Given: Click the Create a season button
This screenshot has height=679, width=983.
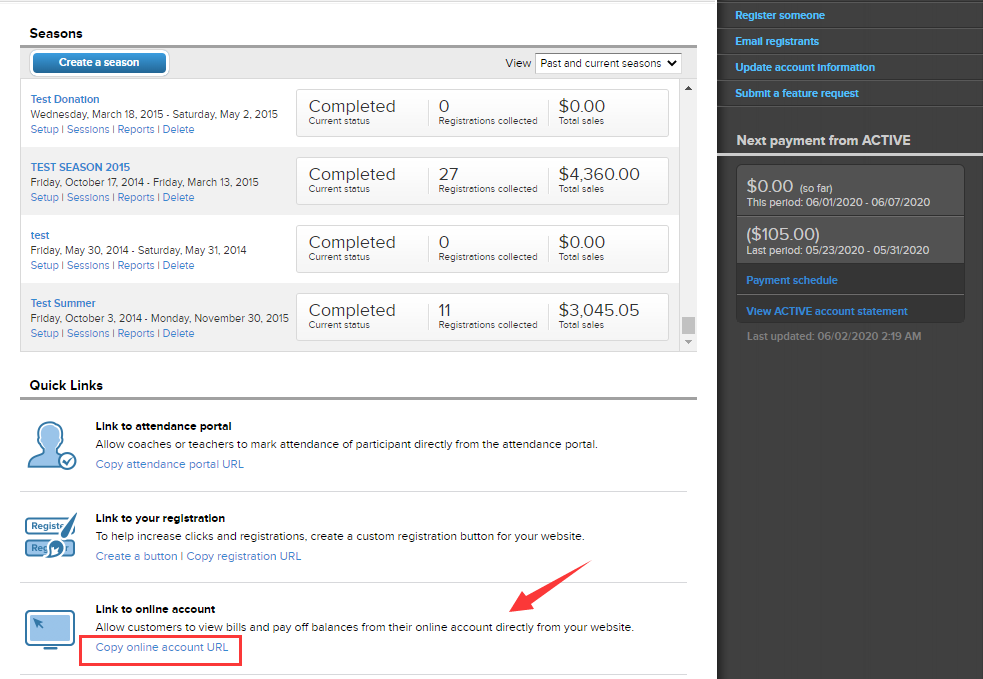Looking at the screenshot, I should 99,63.
